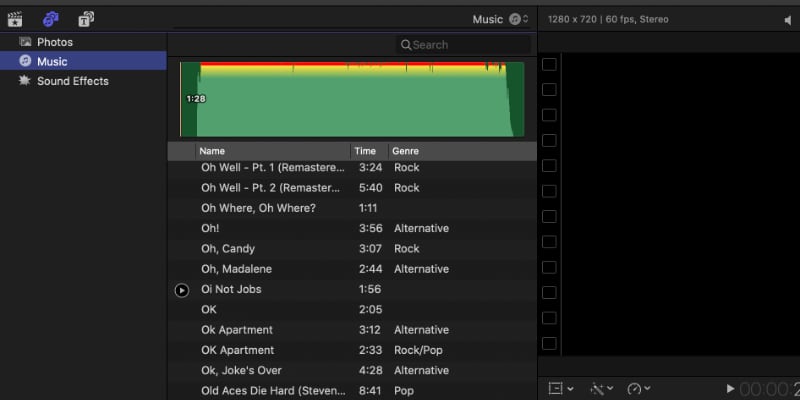Click the viewer timecode display
Viewport: 800px width, 400px height.
[x=769, y=389]
